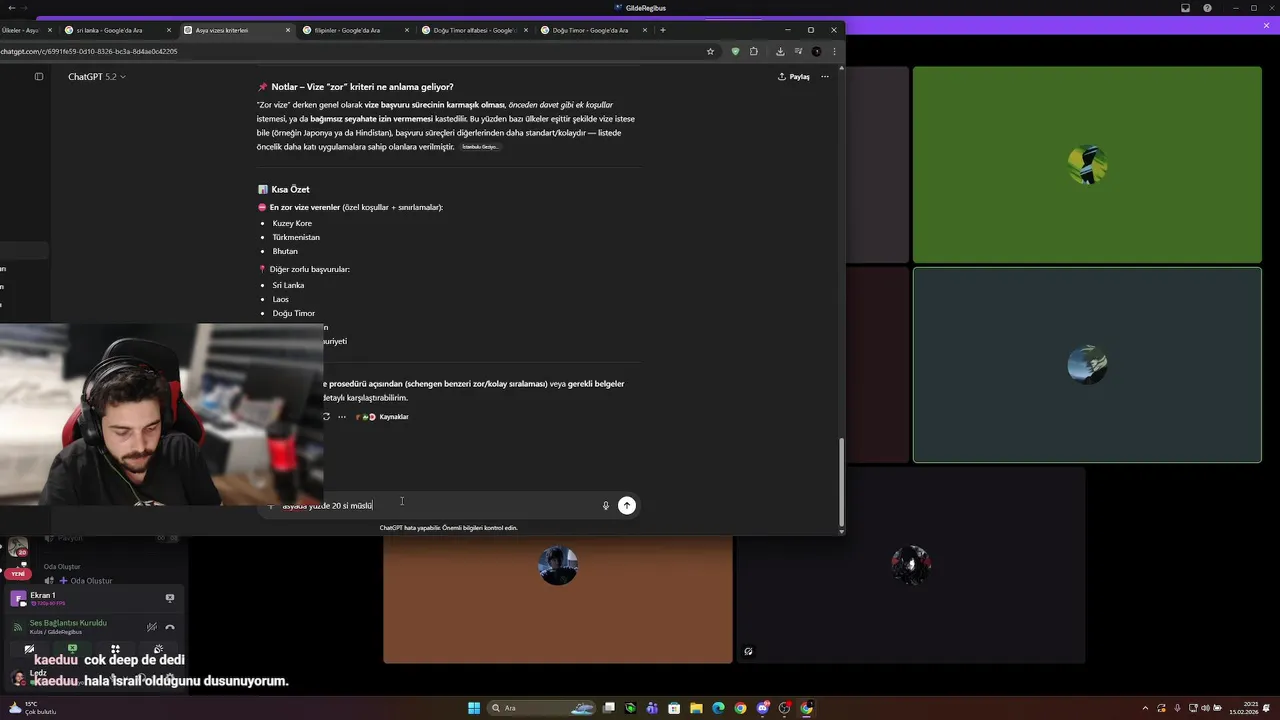Click the inline source citation chip
This screenshot has width=1280, height=720.
[480, 147]
